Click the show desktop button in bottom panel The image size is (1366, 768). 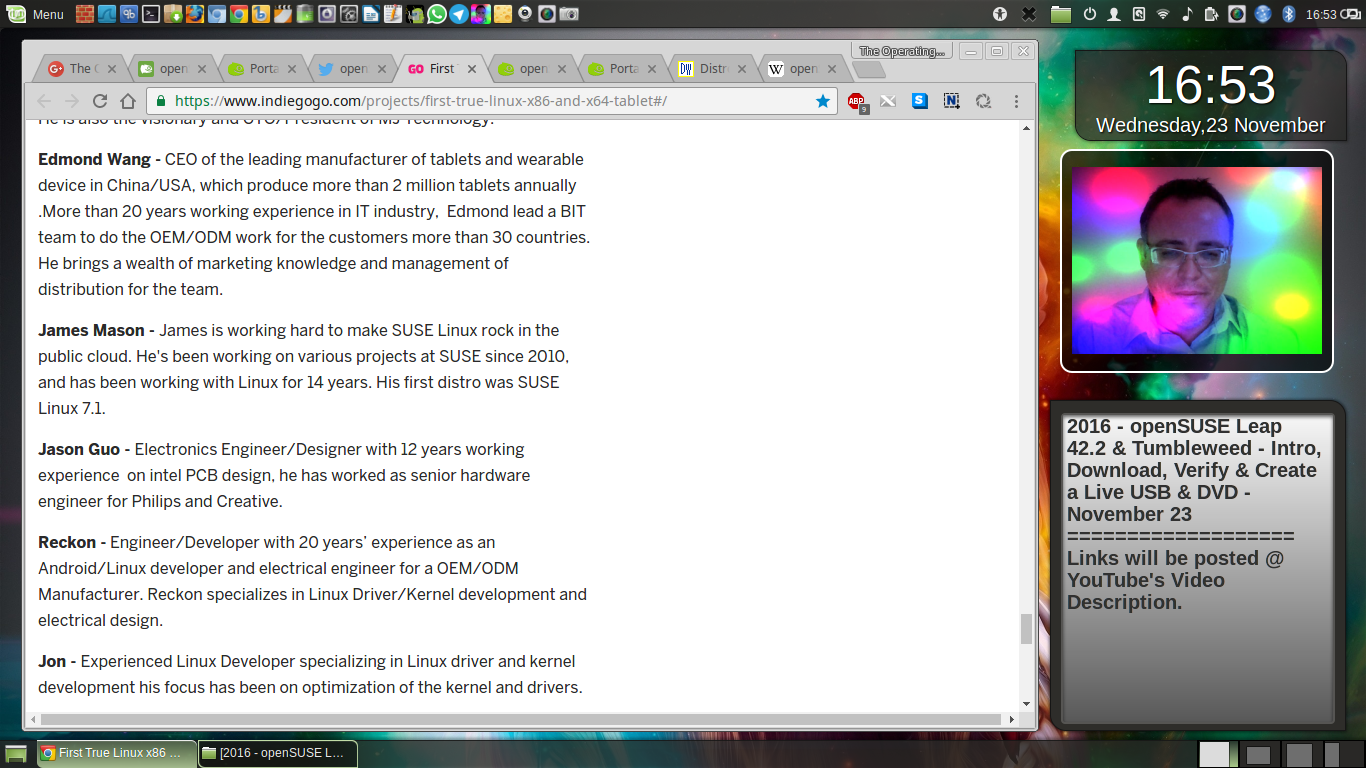pyautogui.click(x=16, y=754)
